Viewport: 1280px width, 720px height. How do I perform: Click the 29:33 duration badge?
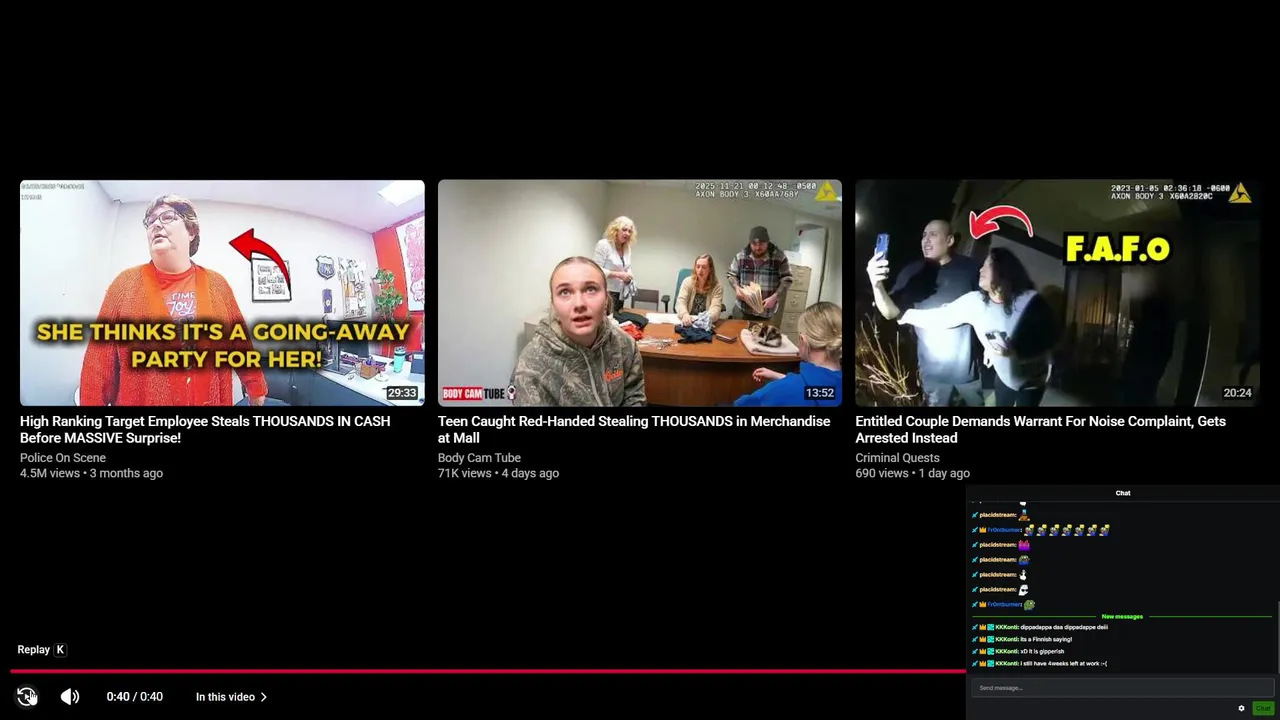tap(402, 393)
